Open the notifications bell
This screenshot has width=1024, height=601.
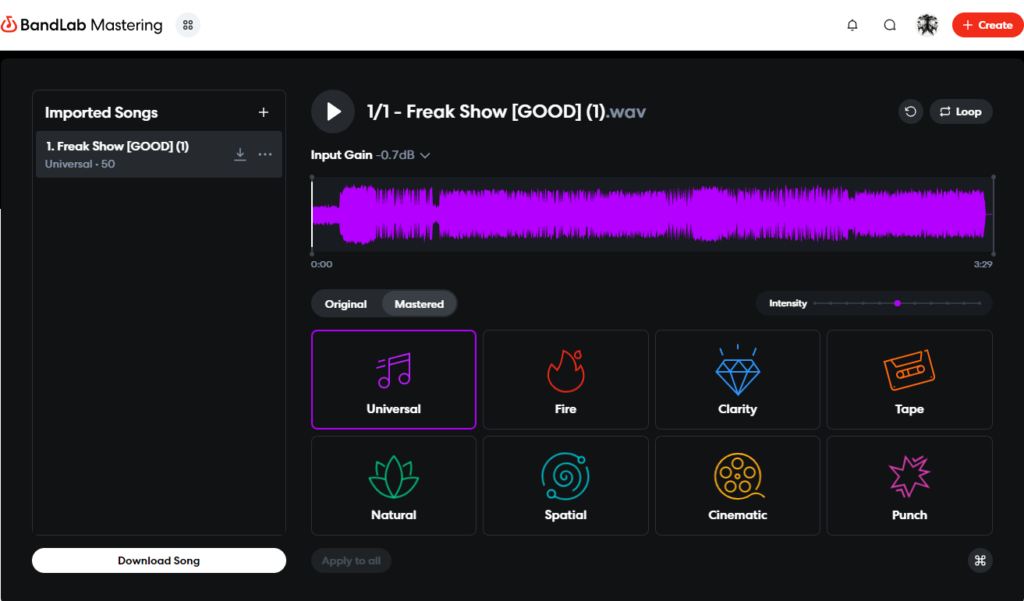tap(852, 25)
